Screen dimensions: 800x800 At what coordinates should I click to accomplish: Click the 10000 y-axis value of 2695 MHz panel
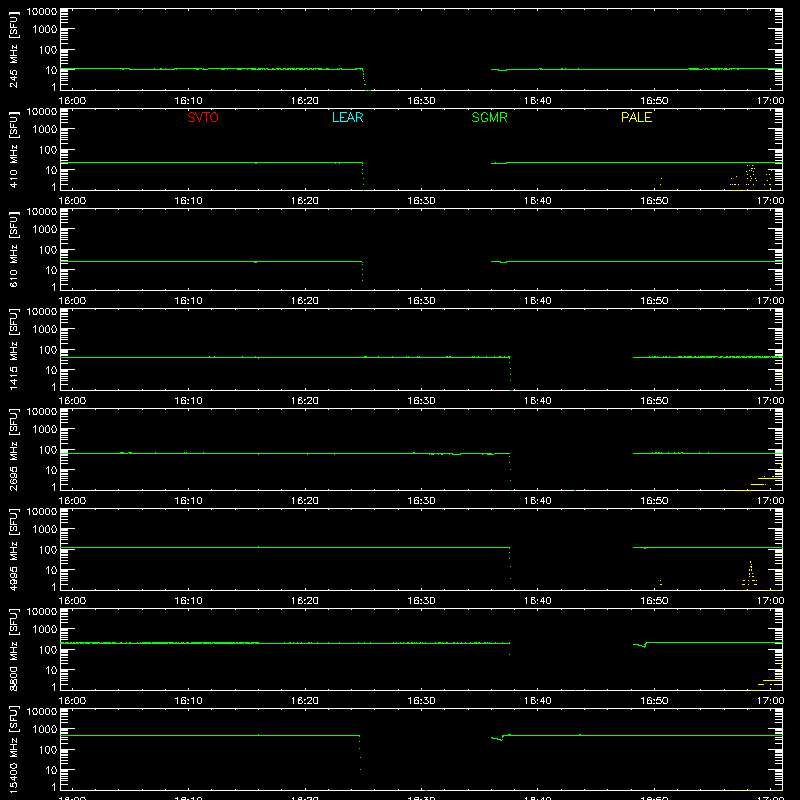point(42,412)
